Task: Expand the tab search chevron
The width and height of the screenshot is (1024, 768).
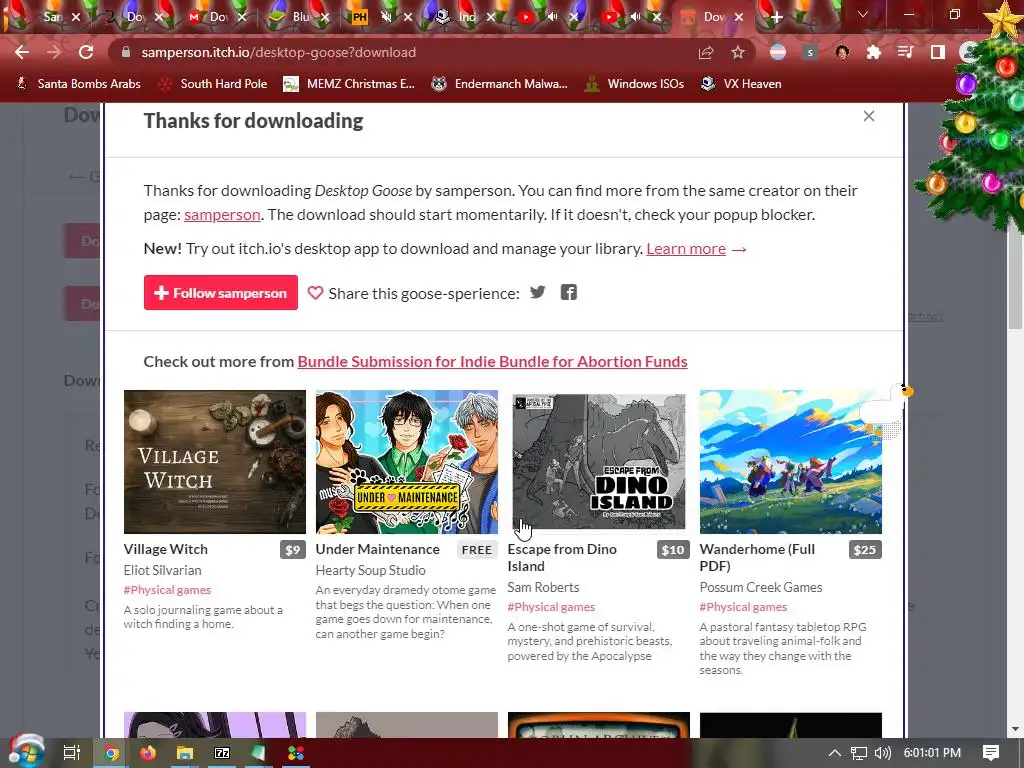Action: 863,14
